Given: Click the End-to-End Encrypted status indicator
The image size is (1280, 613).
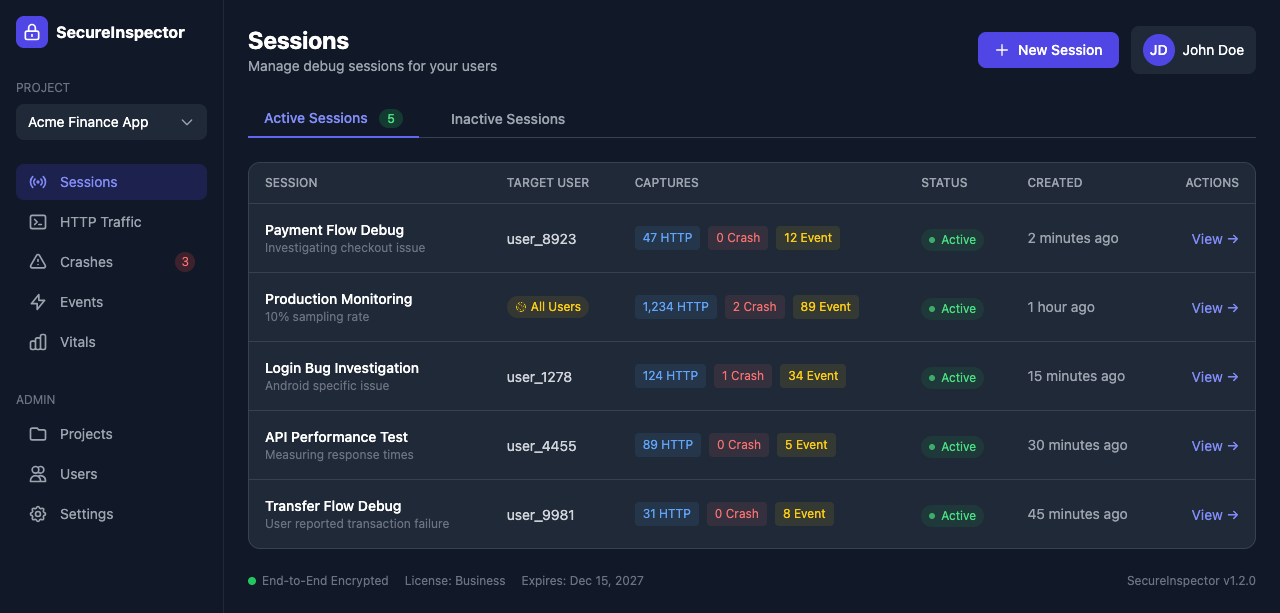Looking at the screenshot, I should pos(318,581).
